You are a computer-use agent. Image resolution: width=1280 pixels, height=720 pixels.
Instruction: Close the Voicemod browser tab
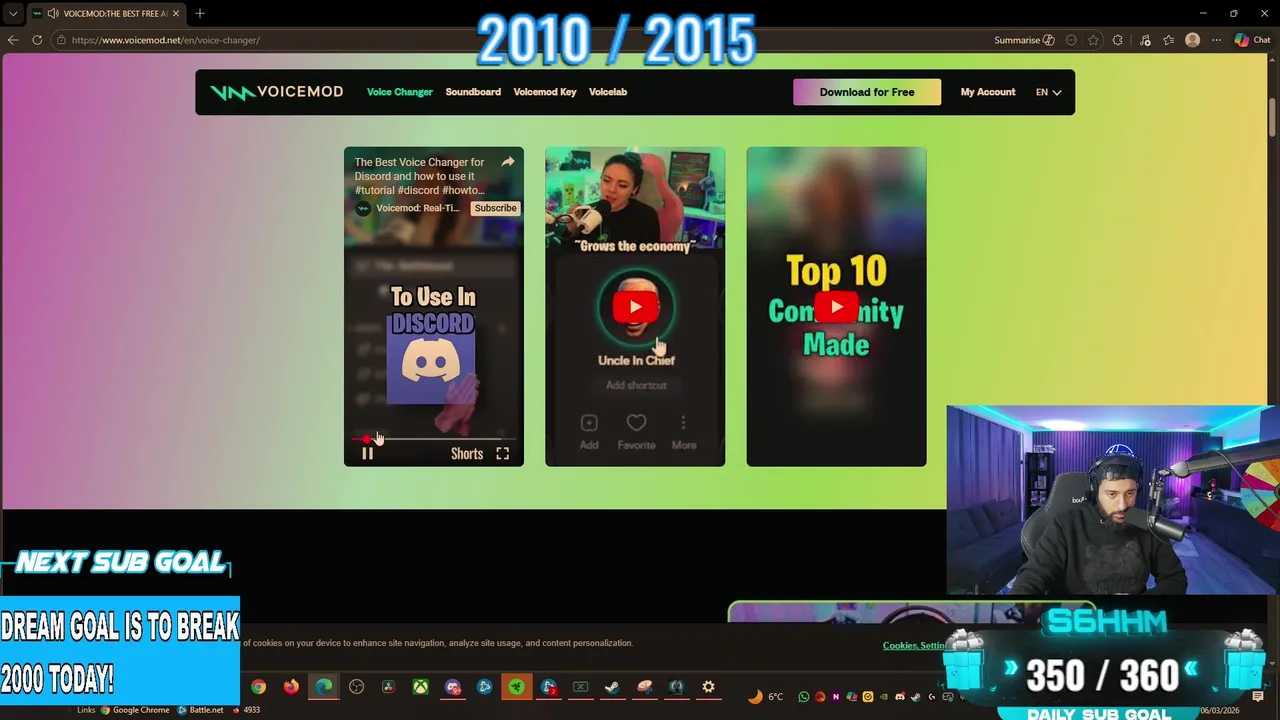click(x=176, y=14)
